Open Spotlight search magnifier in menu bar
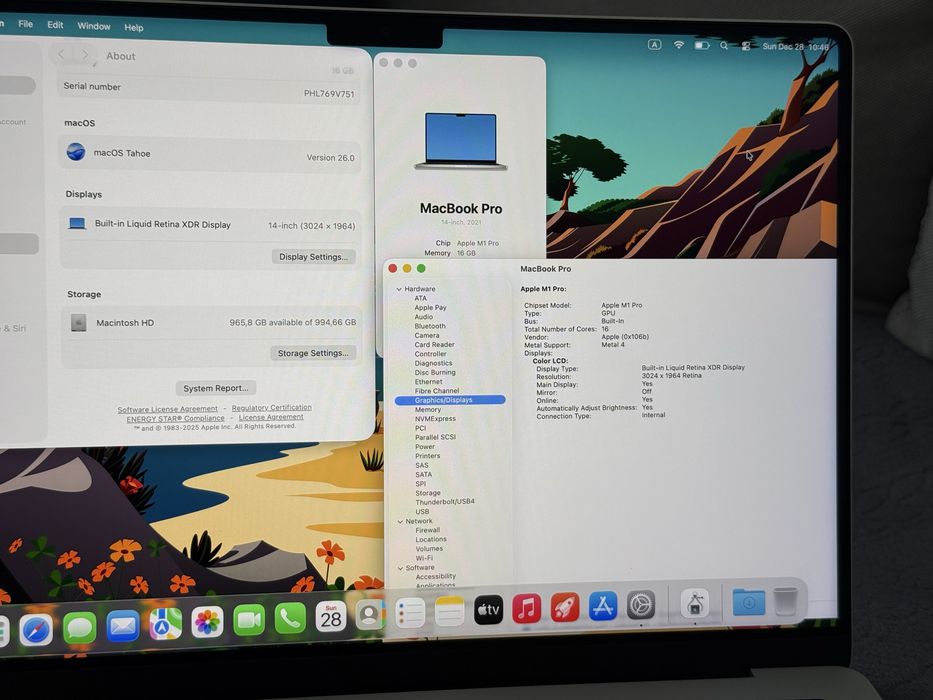Screen dimensions: 933x700 tap(724, 46)
